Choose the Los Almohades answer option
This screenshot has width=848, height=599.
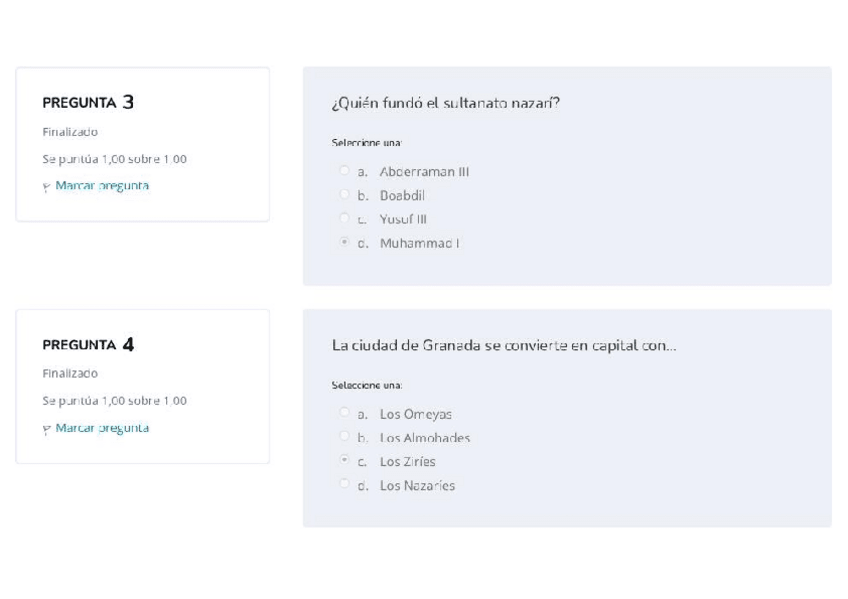click(x=345, y=437)
